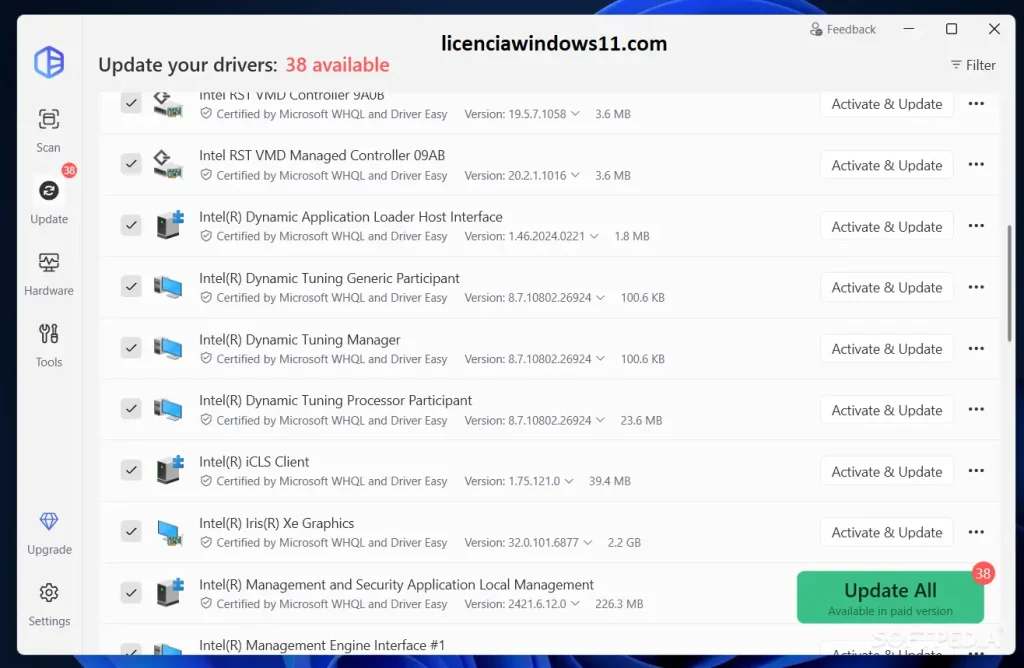Activate & Update Intel(R) Iris(R) Xe Graphics

(x=886, y=532)
